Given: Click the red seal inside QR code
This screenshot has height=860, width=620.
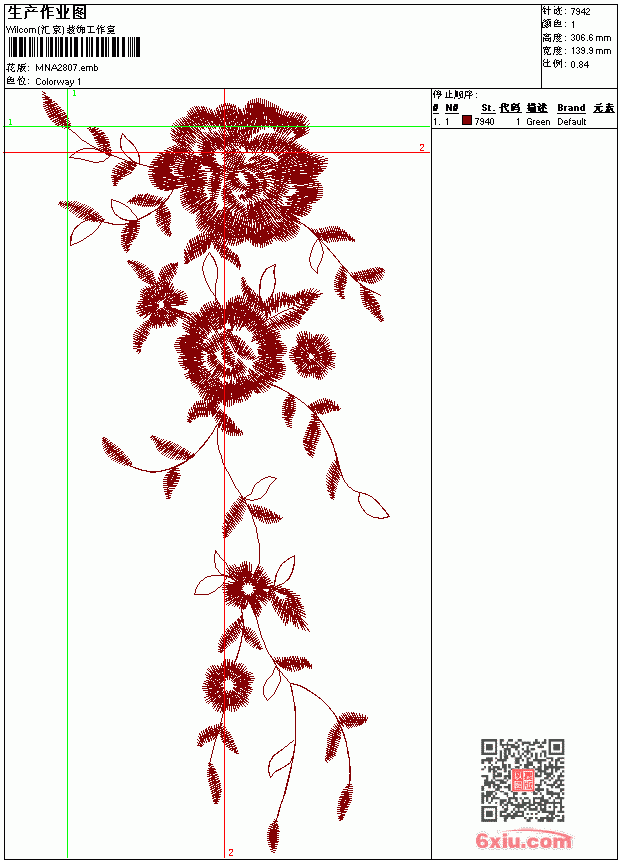Looking at the screenshot, I should point(523,780).
